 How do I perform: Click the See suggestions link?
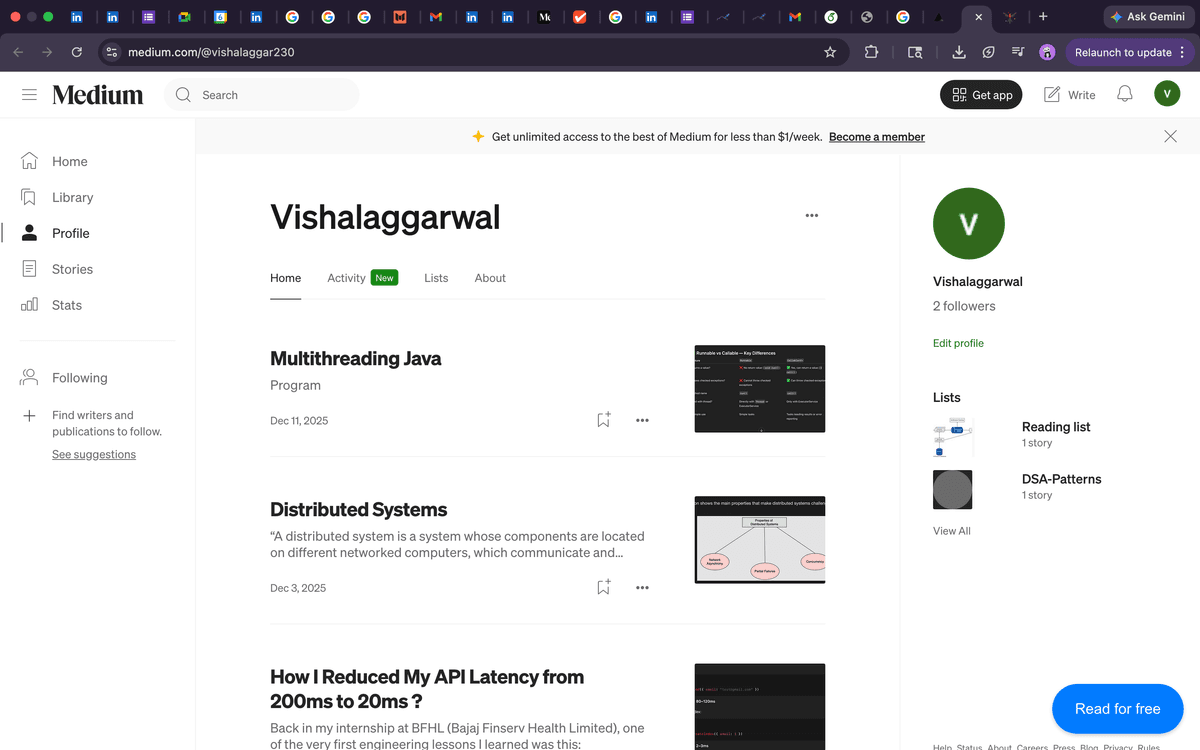pos(94,454)
